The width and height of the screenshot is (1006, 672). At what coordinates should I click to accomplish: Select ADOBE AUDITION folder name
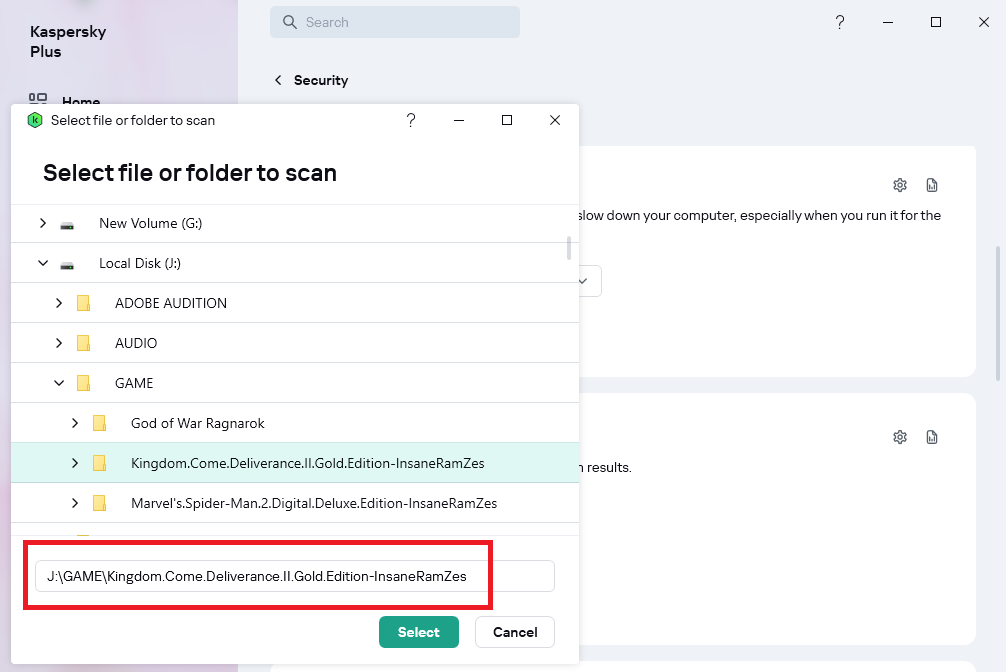coord(171,303)
